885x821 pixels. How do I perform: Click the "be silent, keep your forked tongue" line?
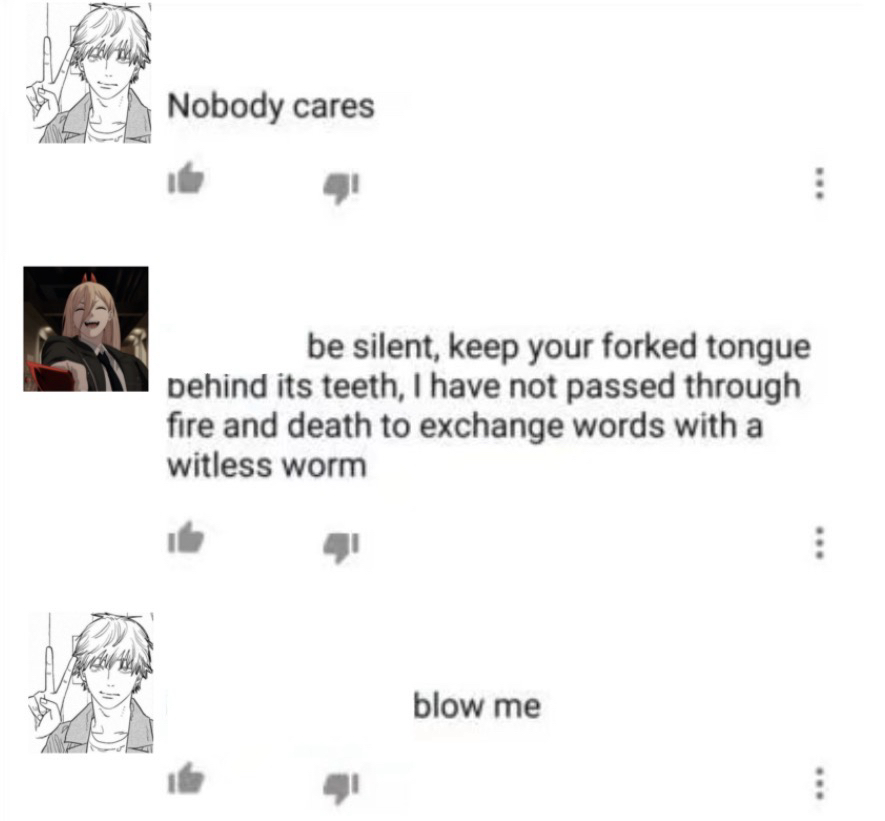tap(559, 348)
